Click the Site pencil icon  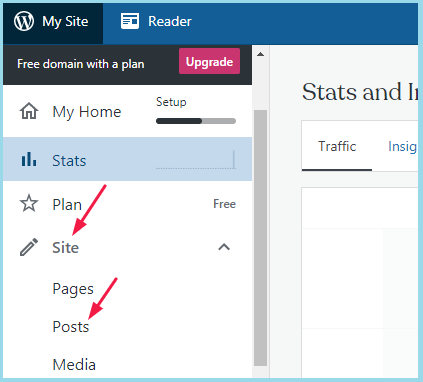tap(29, 247)
